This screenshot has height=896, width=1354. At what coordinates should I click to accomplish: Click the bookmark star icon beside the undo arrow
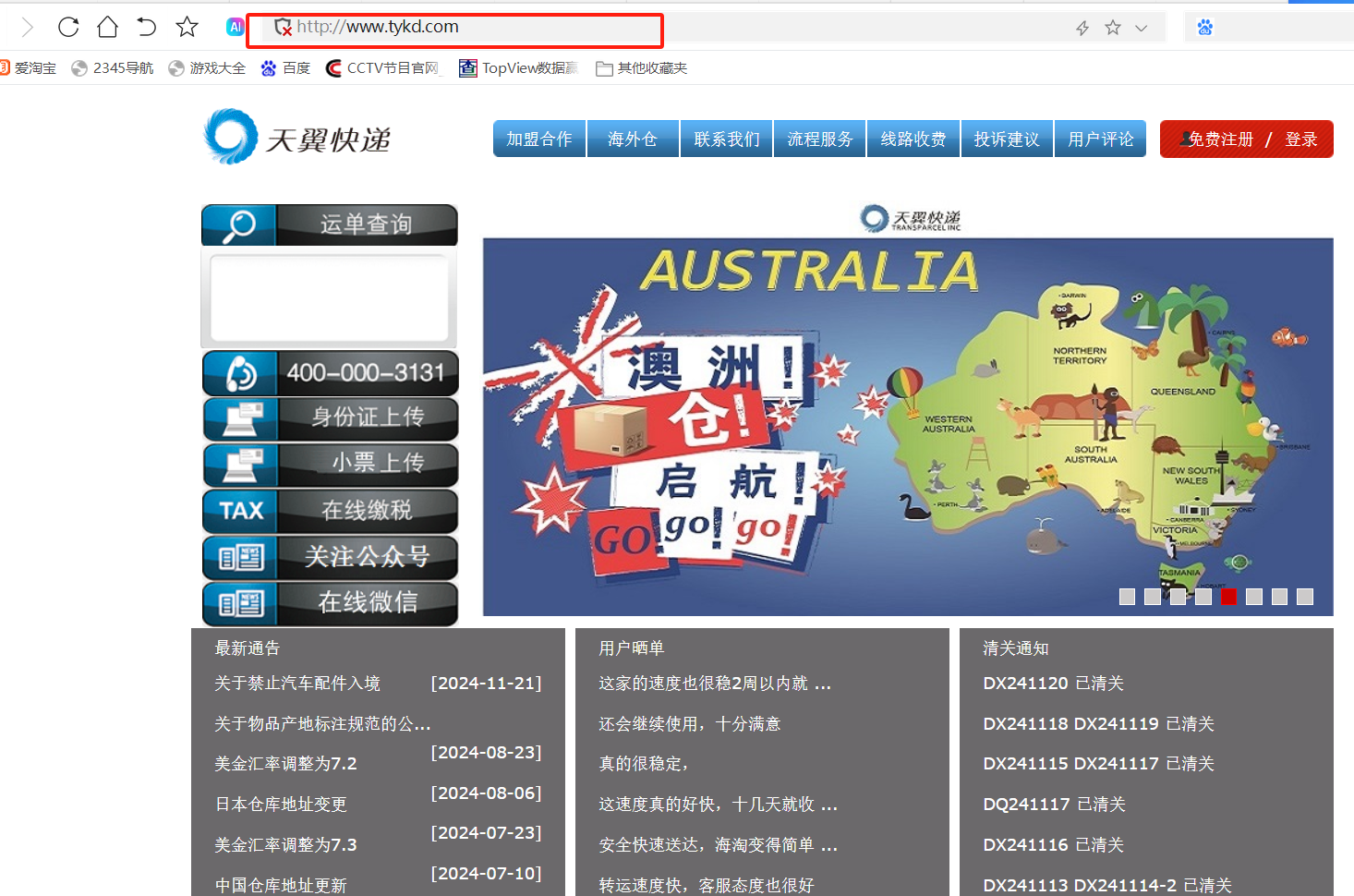tap(187, 27)
